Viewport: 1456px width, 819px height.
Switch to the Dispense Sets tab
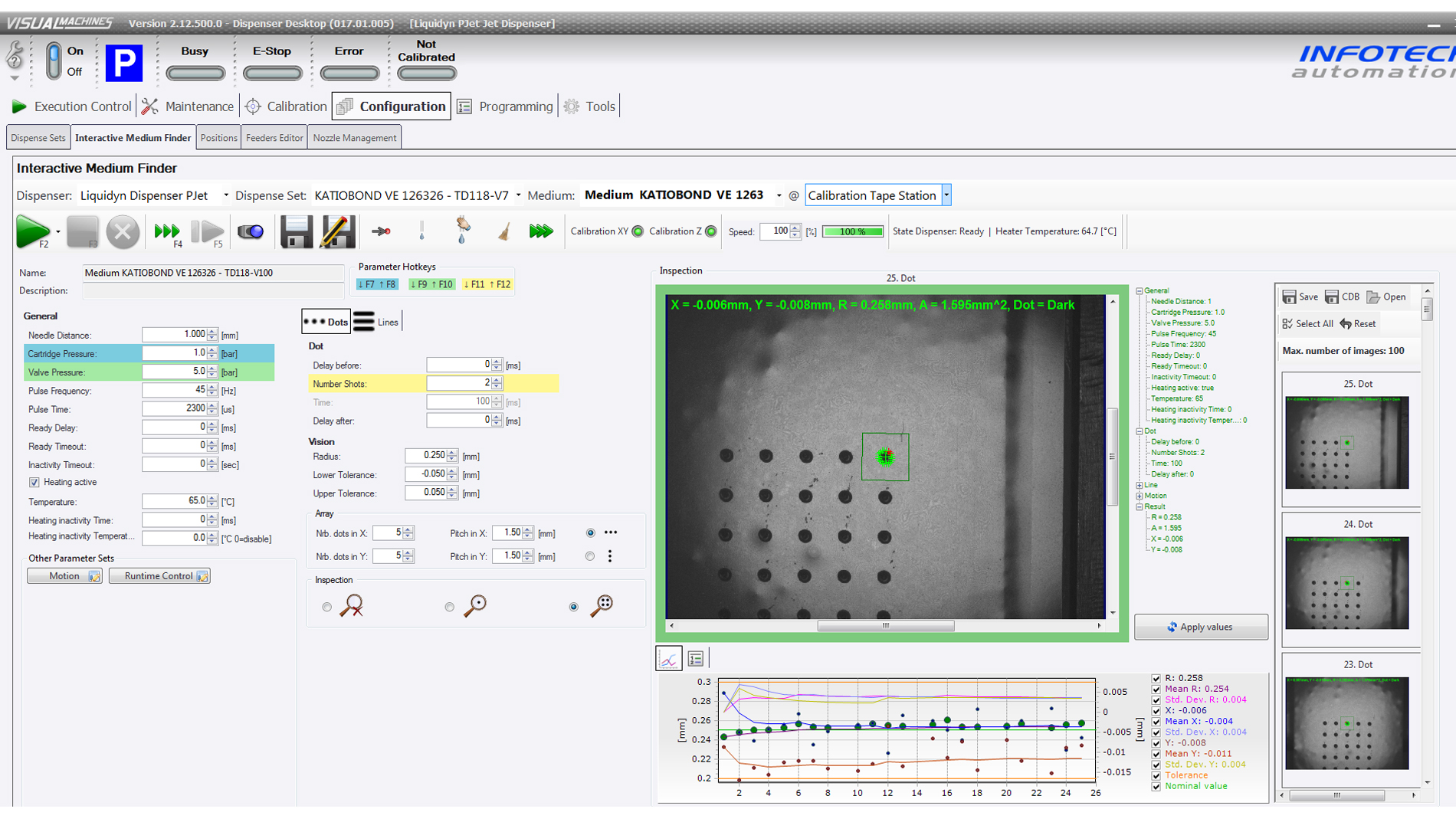pos(38,138)
